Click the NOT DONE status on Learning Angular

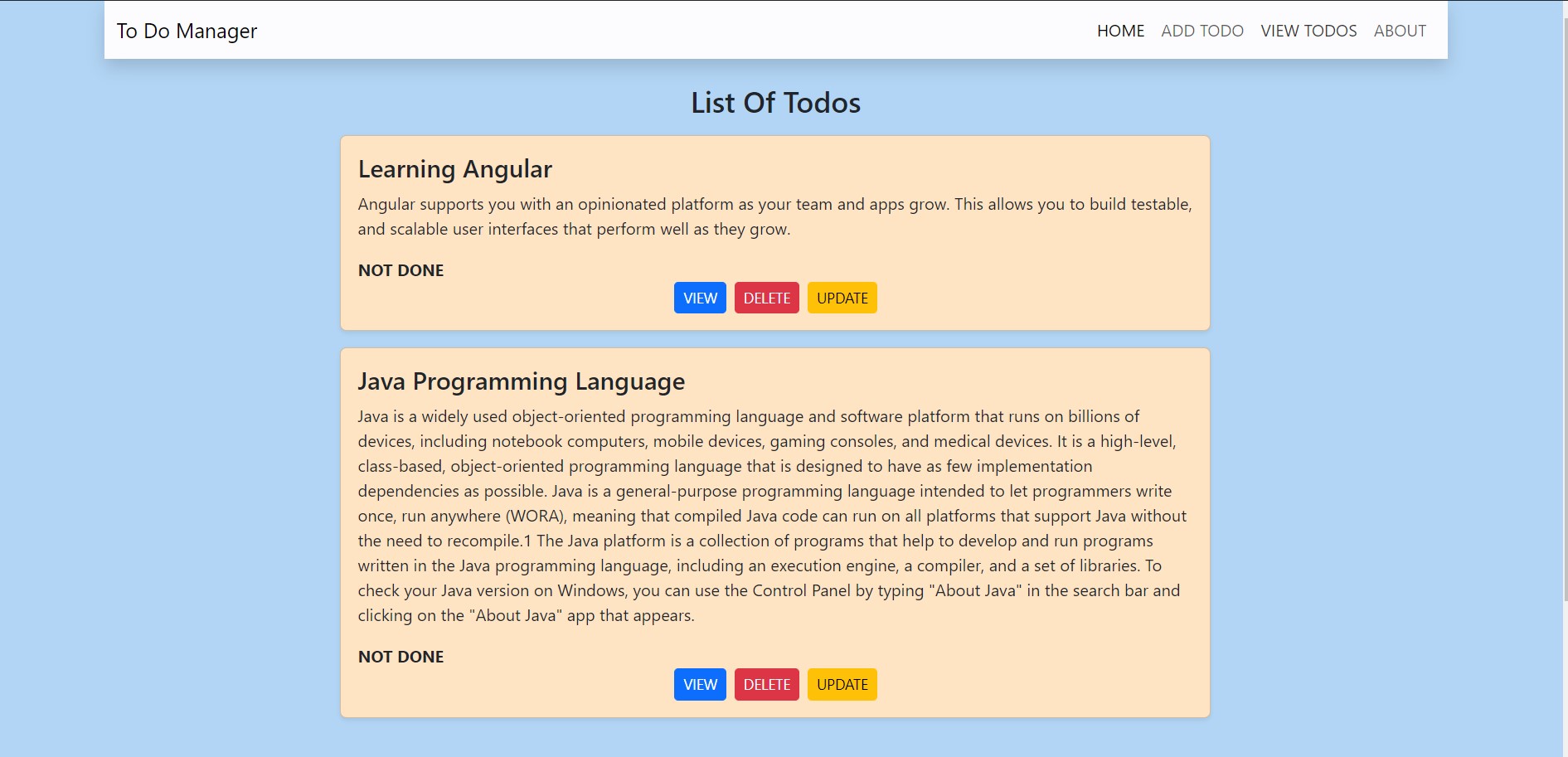400,270
